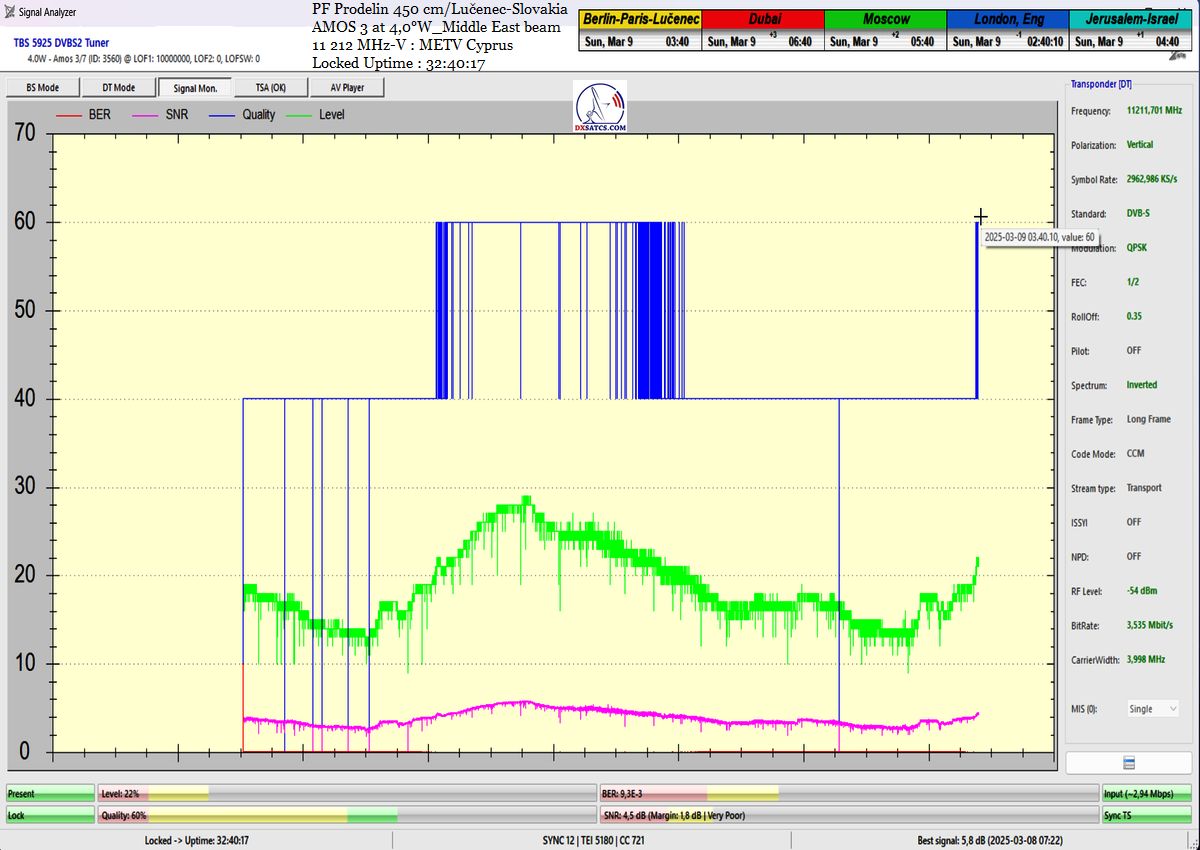Click the green Present status indicator

50,793
